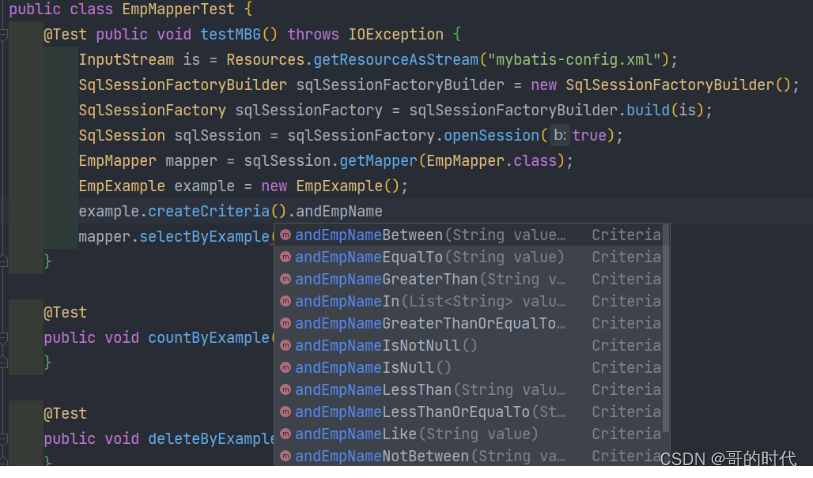The height and width of the screenshot is (478, 813).
Task: Select andEmpNameIn(List<String>) suggestion
Action: click(x=471, y=301)
